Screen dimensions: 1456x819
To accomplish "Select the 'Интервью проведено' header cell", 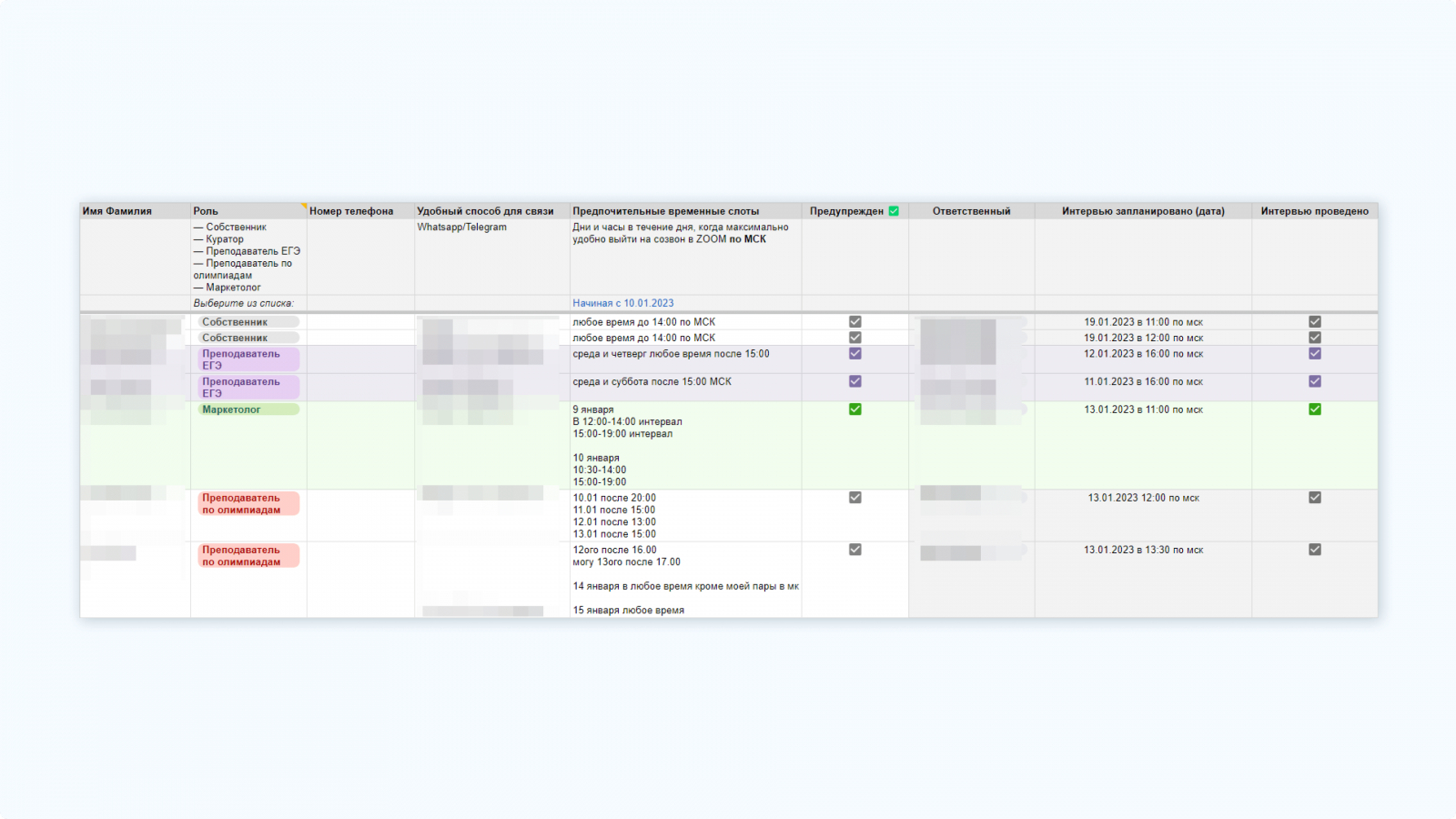I will point(1315,211).
